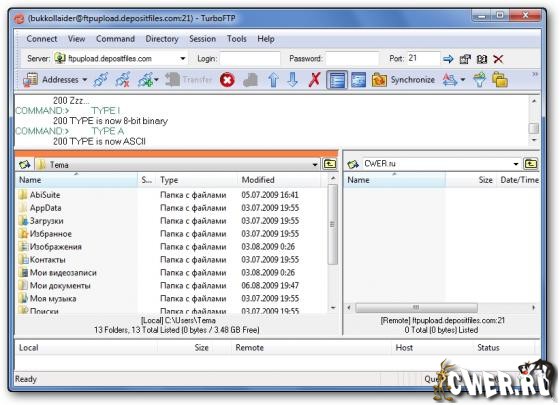Sort remote files by Date/Time column
Image resolution: width=560 pixels, height=405 pixels.
(x=519, y=180)
